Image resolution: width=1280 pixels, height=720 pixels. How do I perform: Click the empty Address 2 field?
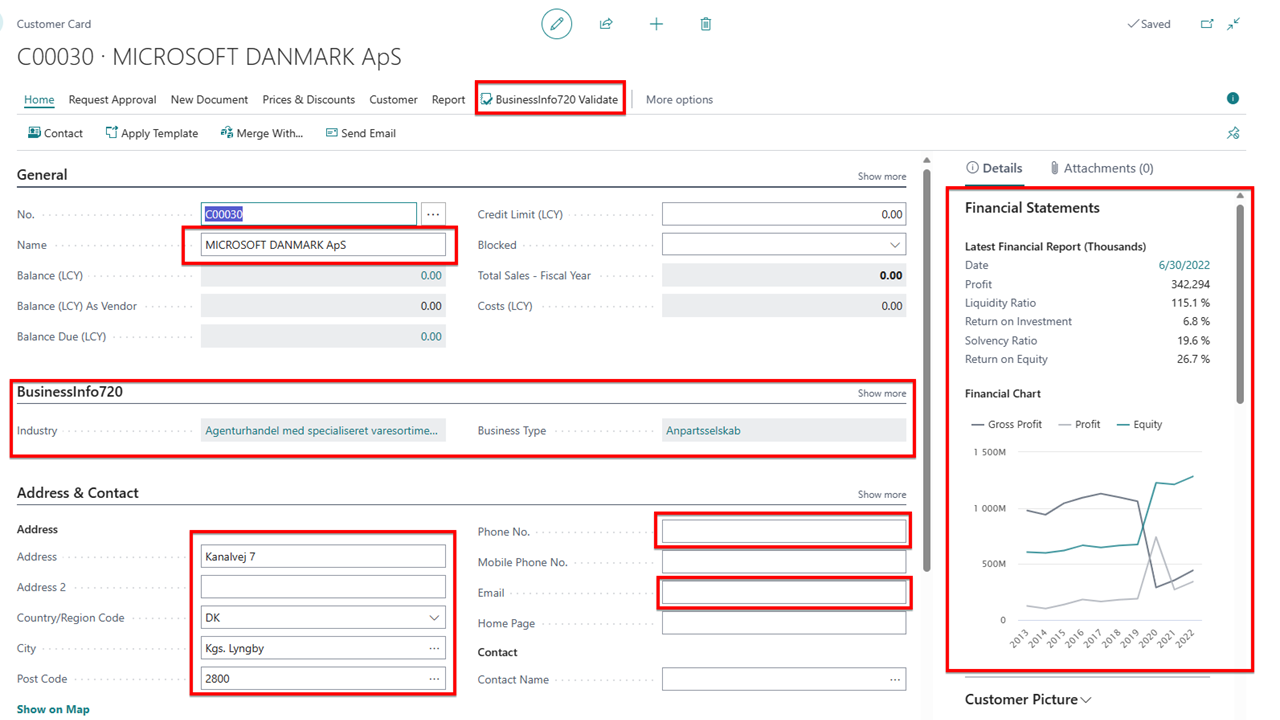pyautogui.click(x=323, y=587)
